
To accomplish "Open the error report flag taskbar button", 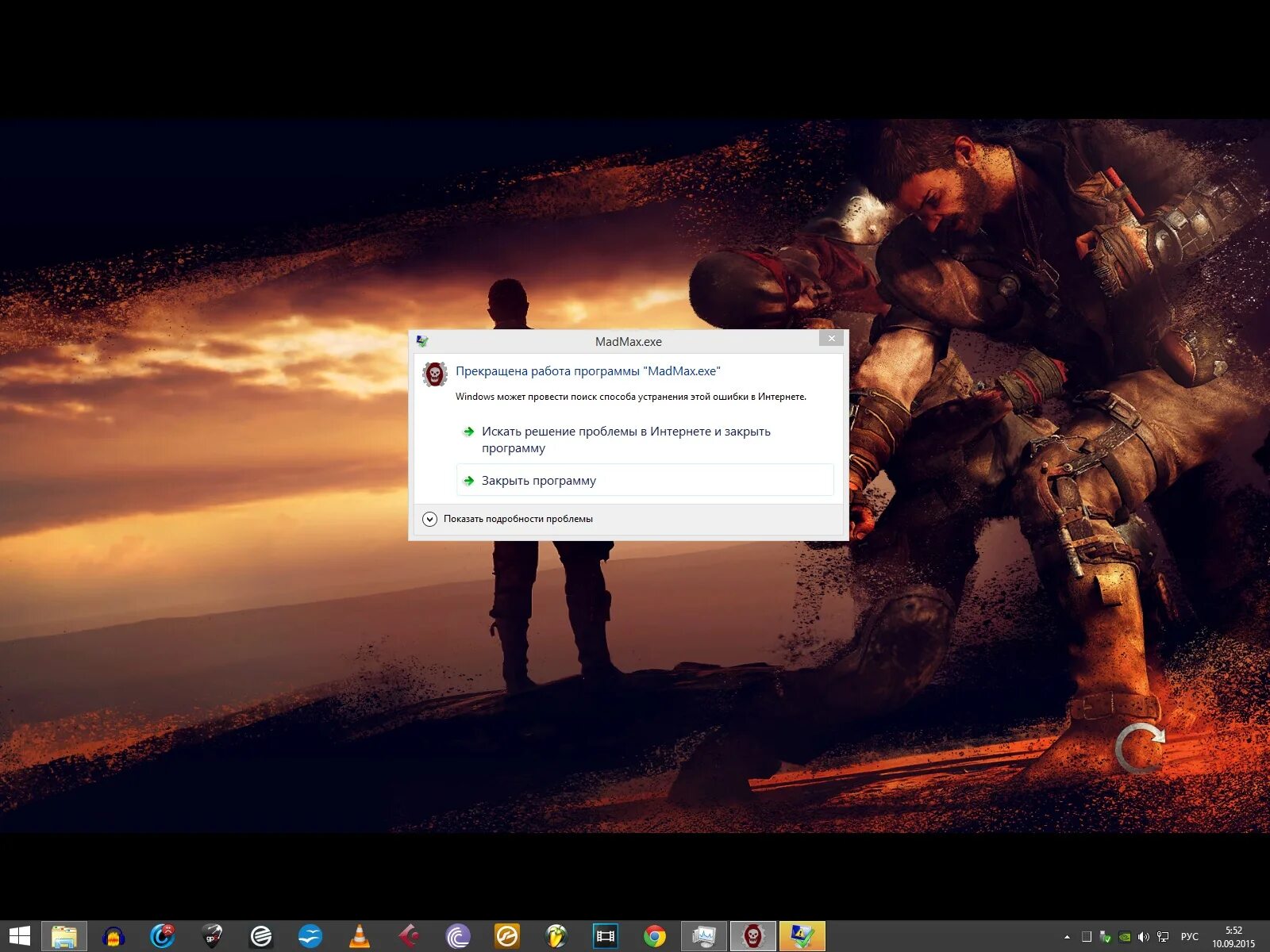I will (x=802, y=936).
